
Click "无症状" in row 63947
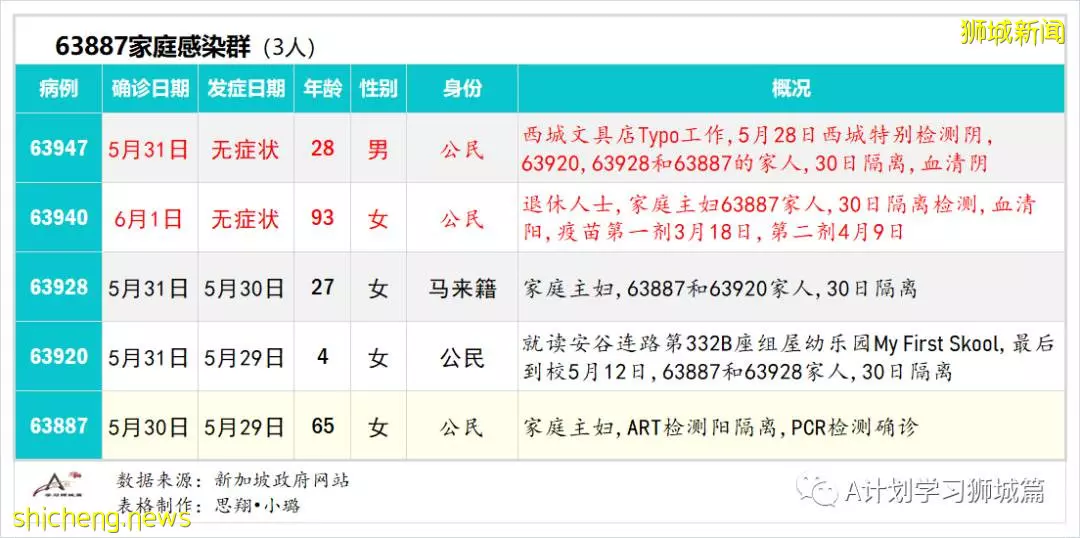tap(245, 149)
